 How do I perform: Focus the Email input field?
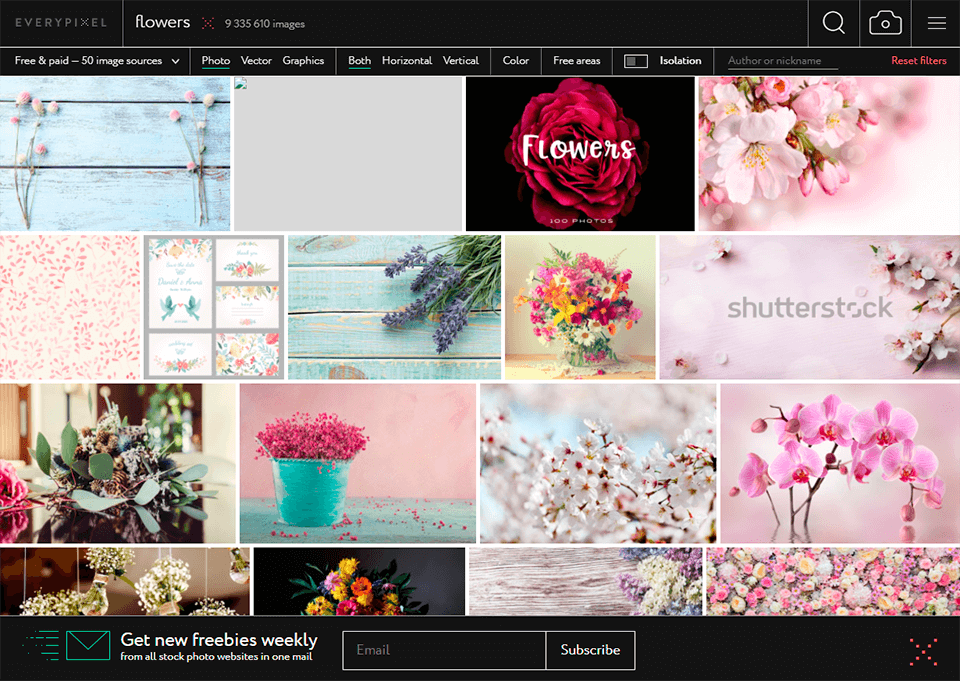444,650
